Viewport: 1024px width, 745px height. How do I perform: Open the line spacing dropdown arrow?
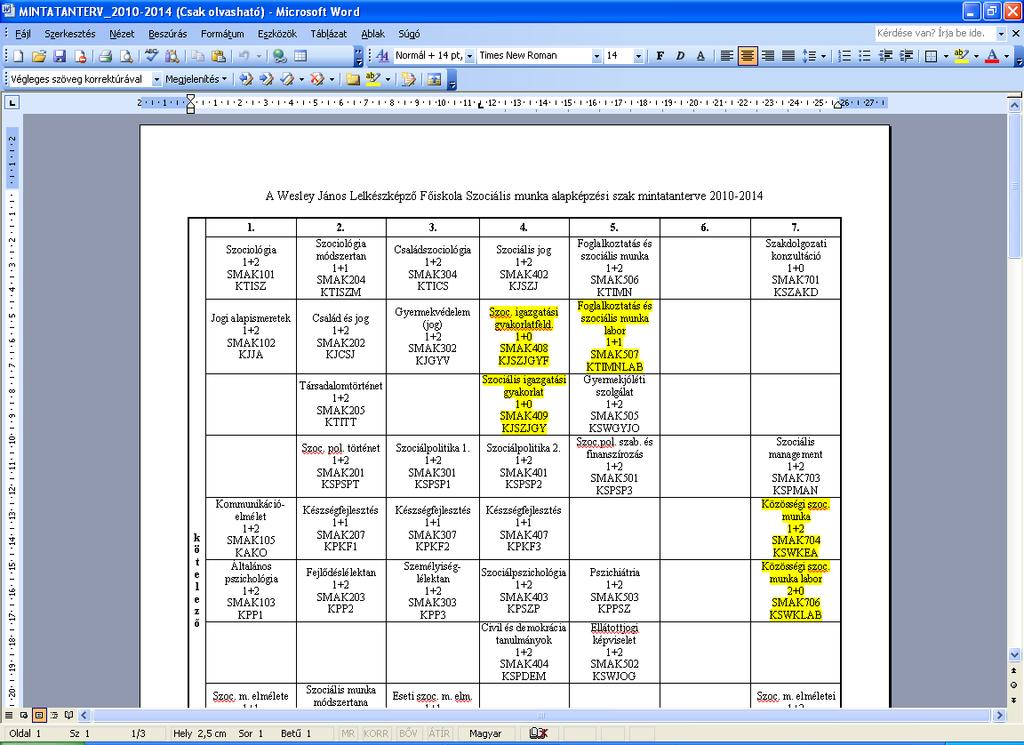pyautogui.click(x=823, y=56)
